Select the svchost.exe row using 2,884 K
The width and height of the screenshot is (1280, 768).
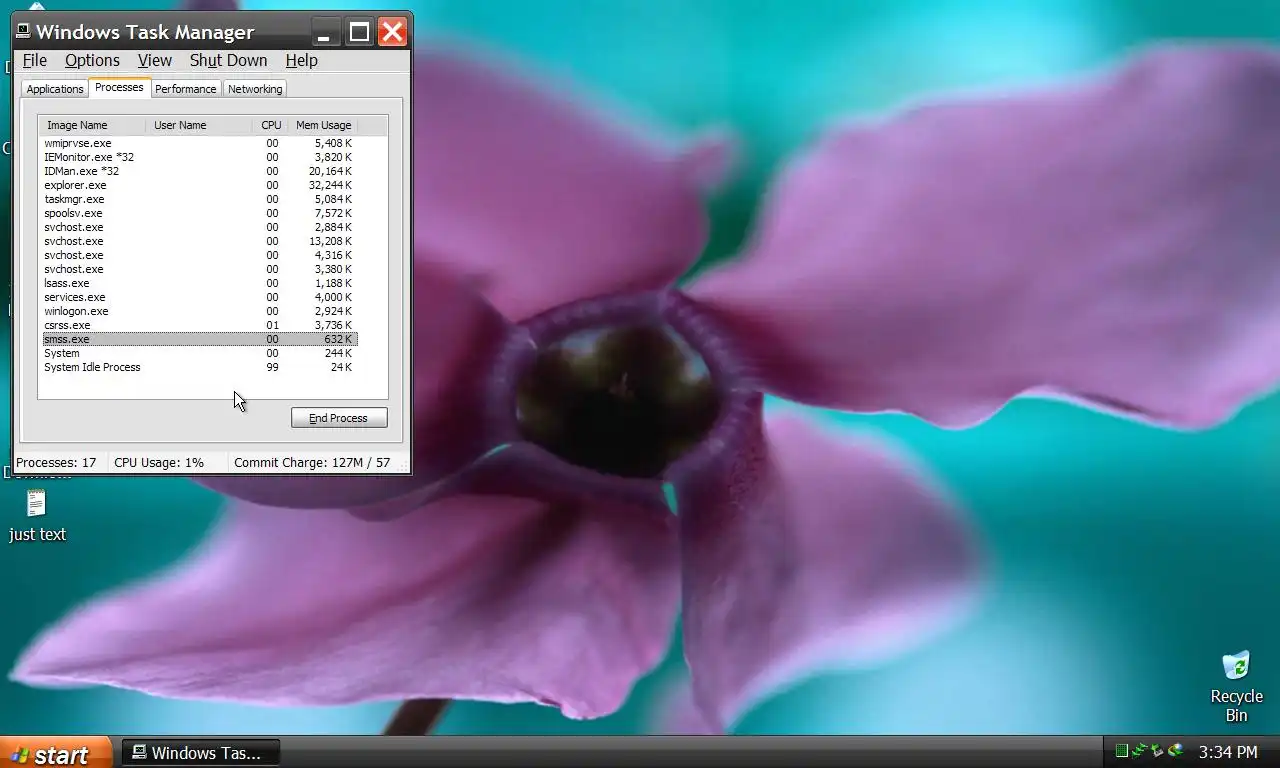click(x=199, y=227)
